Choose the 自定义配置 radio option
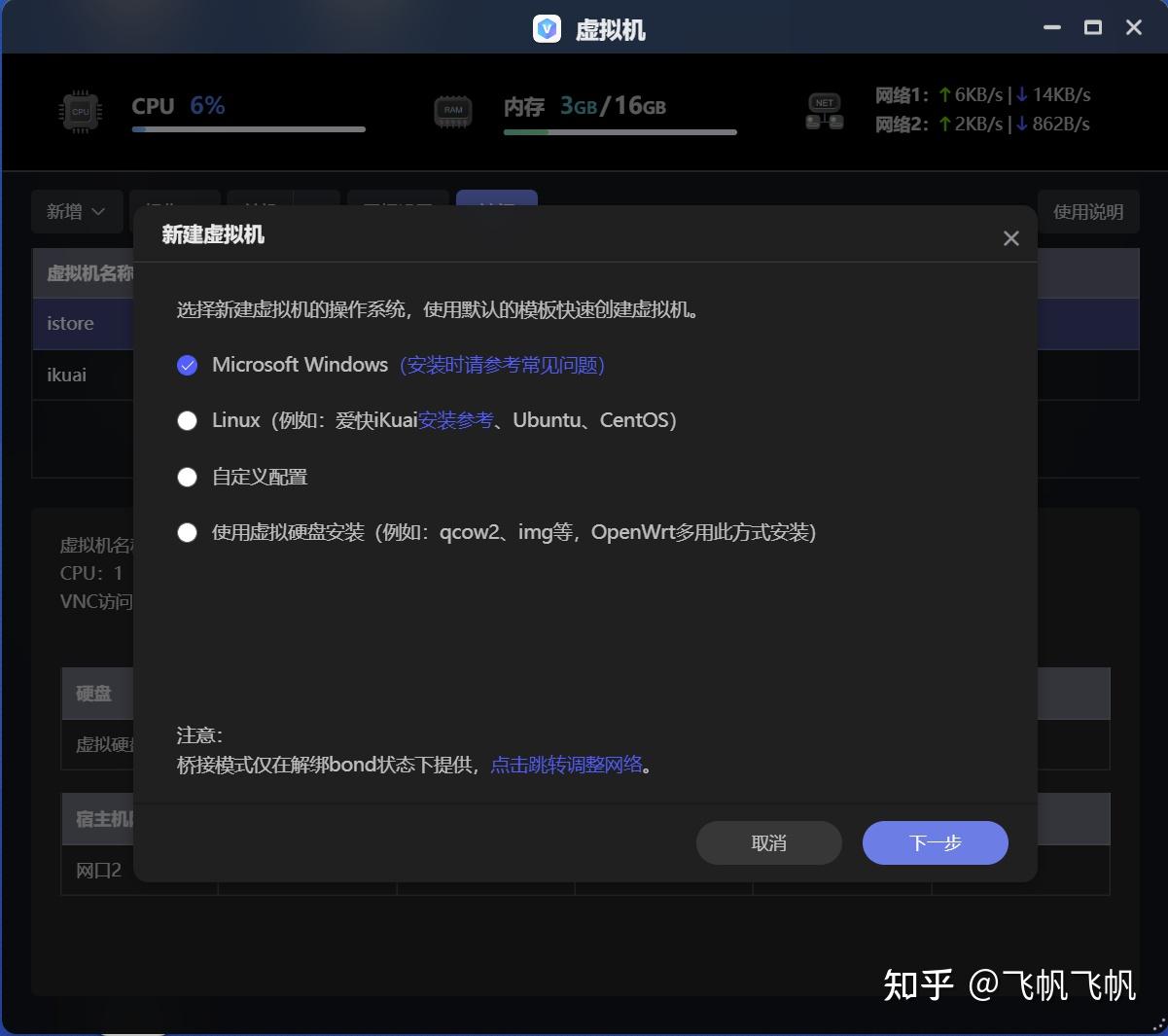This screenshot has height=1036, width=1168. pos(187,477)
